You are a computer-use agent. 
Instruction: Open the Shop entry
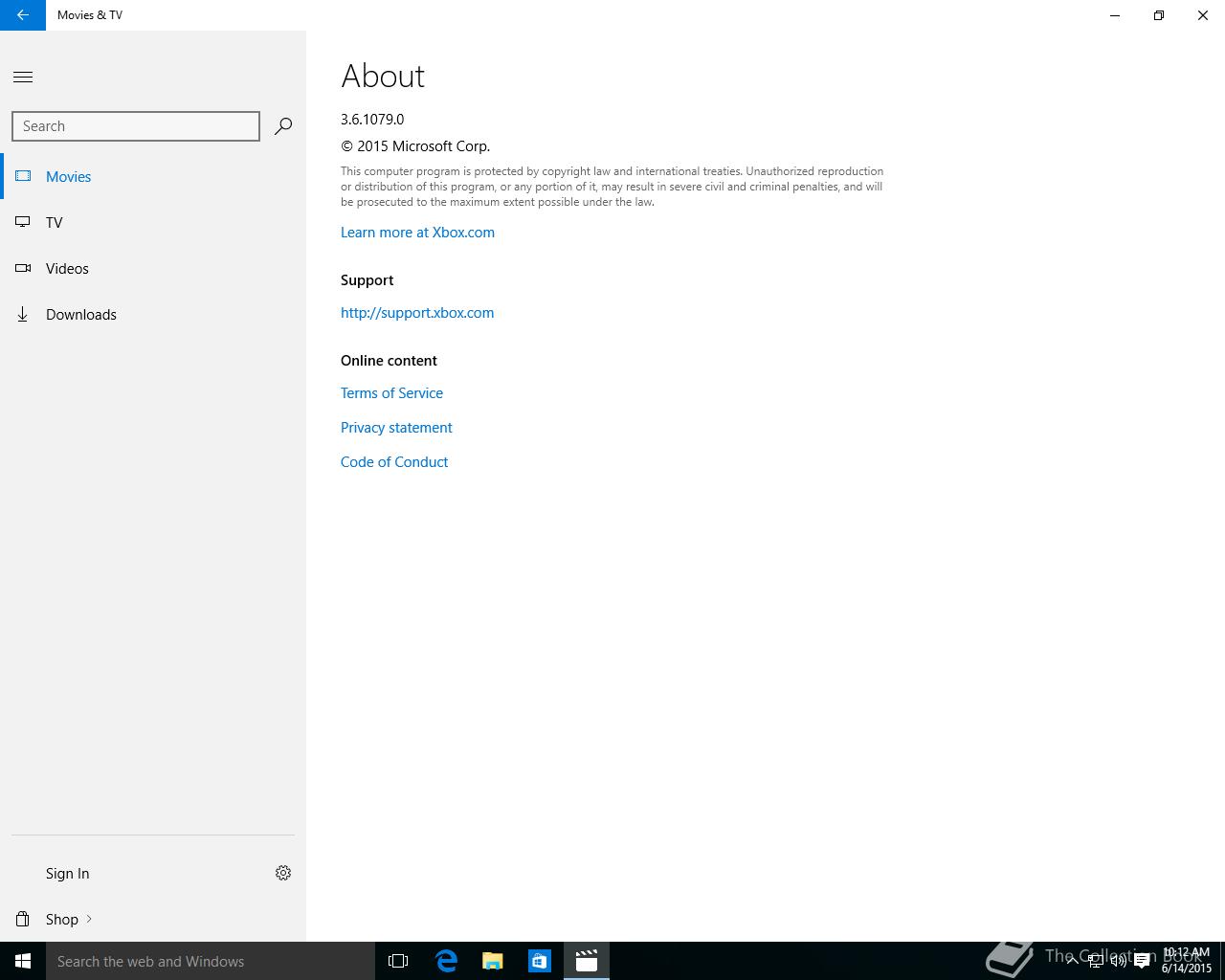click(153, 919)
